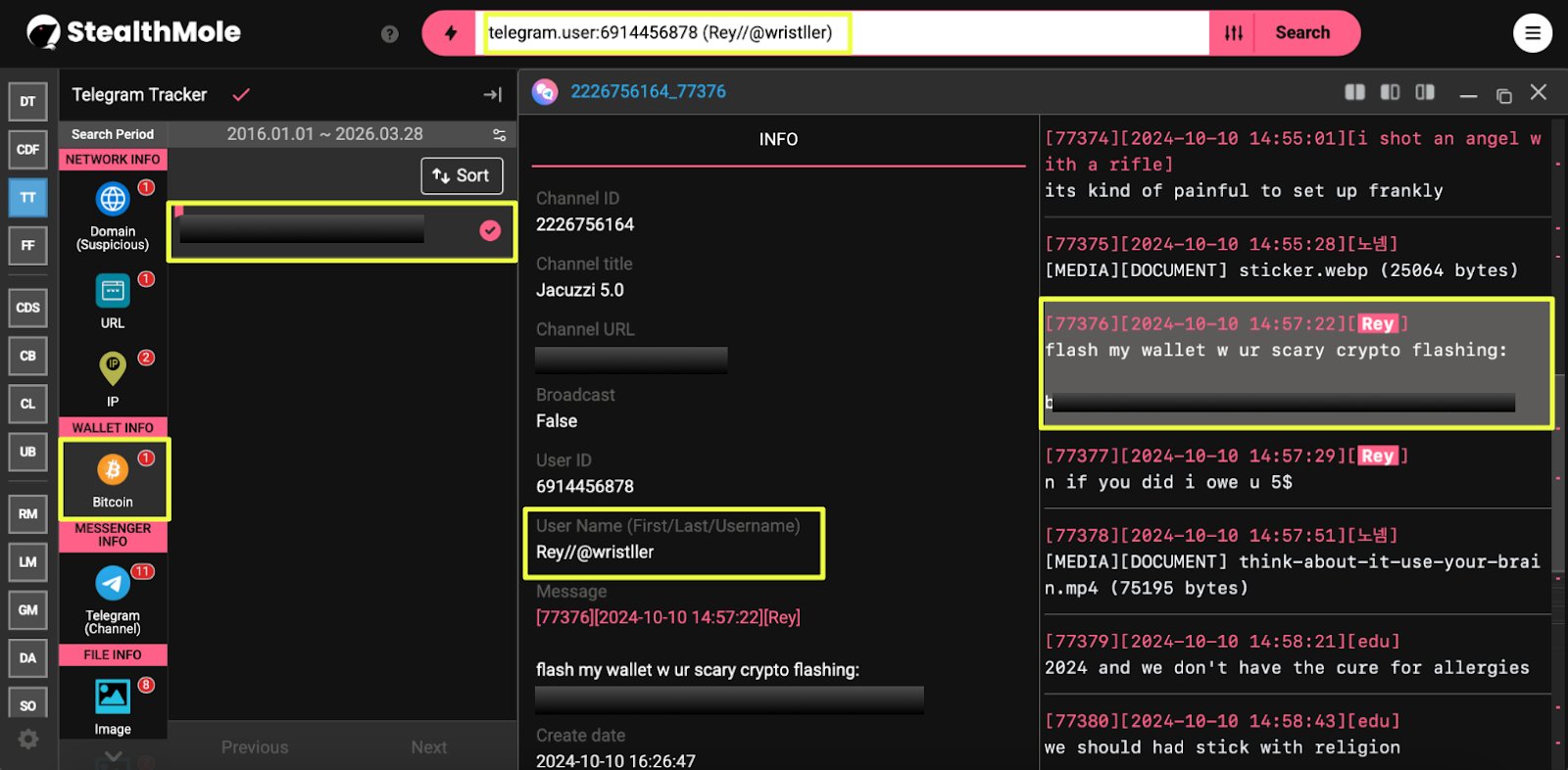Click the telegram.user search query field
The width and height of the screenshot is (1568, 770).
point(843,33)
